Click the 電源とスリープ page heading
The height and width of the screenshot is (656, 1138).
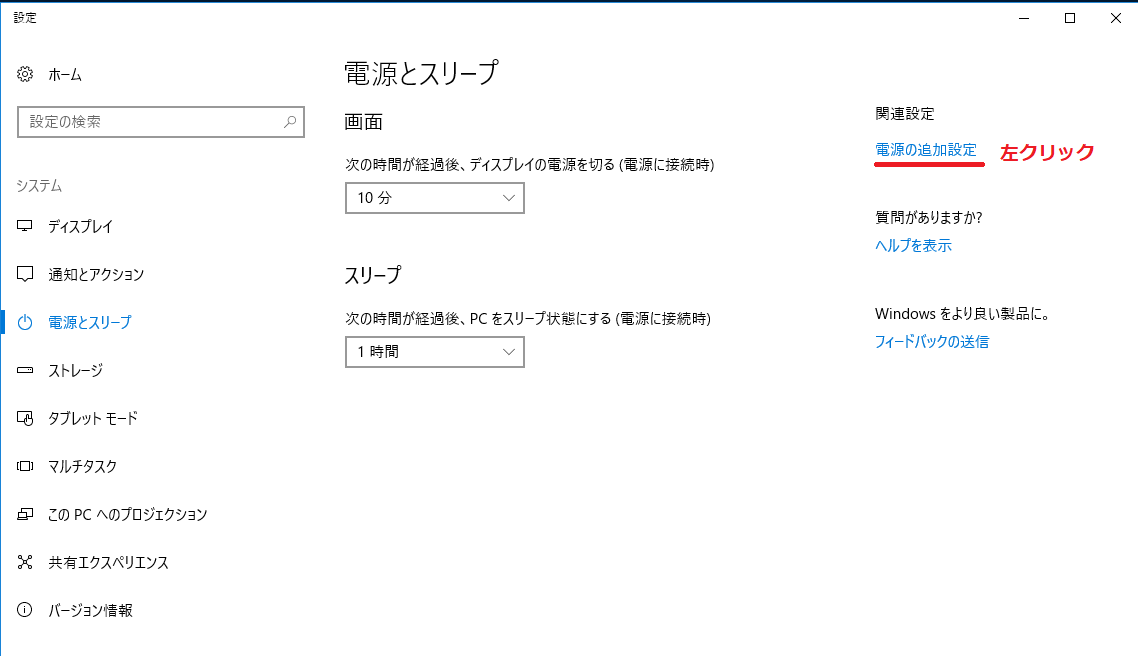pos(421,73)
